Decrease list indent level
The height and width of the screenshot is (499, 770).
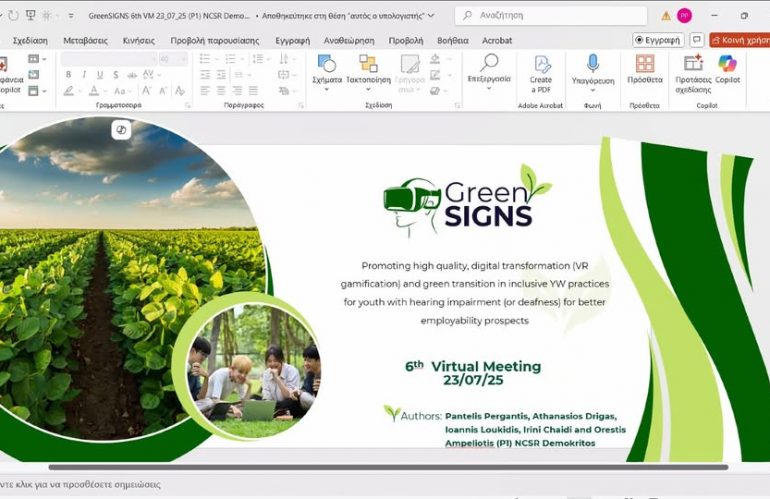coord(205,75)
